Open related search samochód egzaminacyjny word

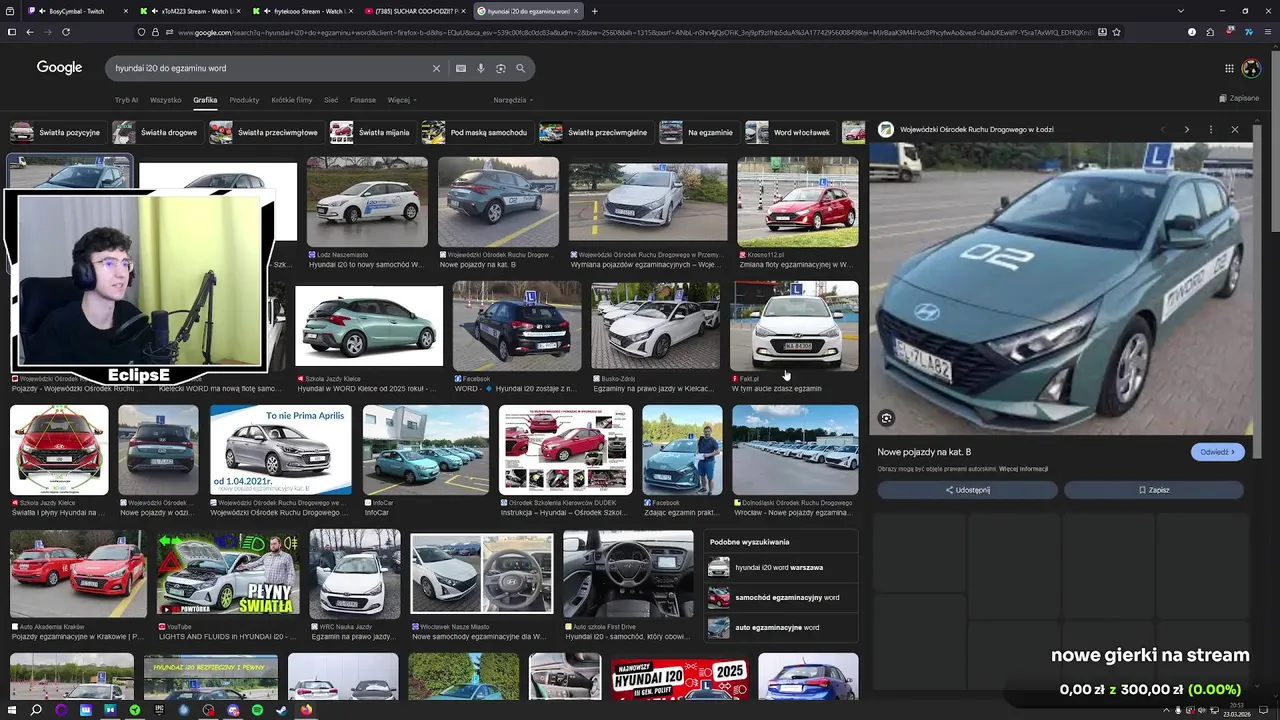[x=780, y=597]
